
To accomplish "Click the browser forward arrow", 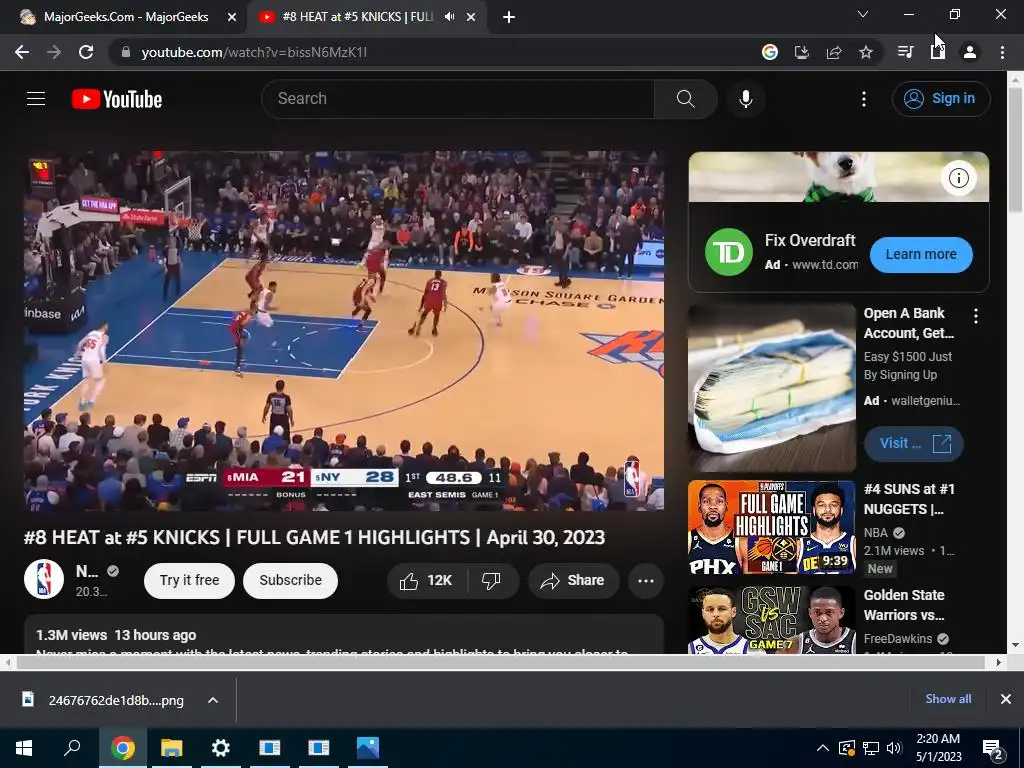I will [54, 52].
